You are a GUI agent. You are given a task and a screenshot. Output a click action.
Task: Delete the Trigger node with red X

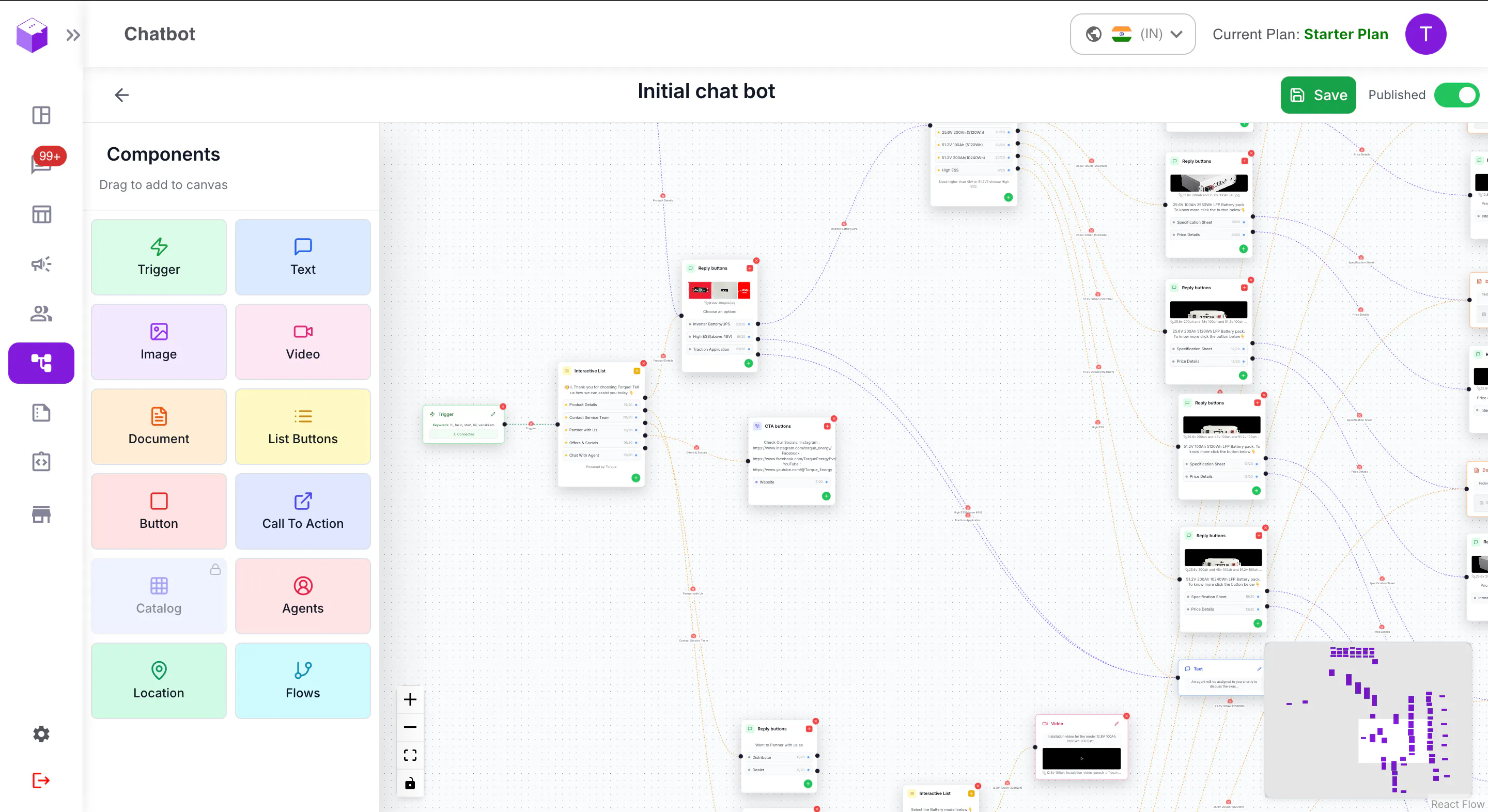[x=503, y=407]
